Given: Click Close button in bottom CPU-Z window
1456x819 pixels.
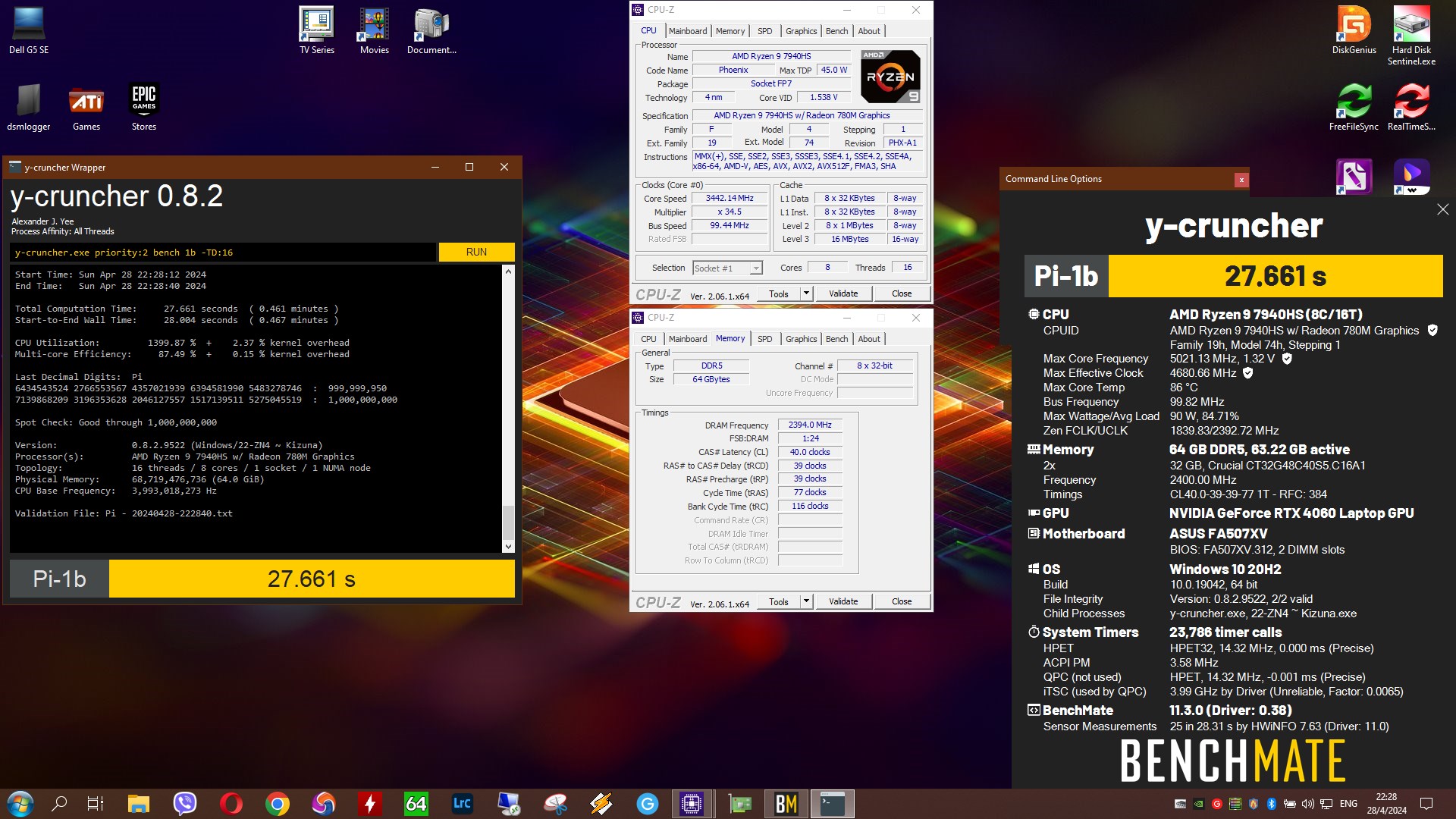Looking at the screenshot, I should pyautogui.click(x=902, y=601).
